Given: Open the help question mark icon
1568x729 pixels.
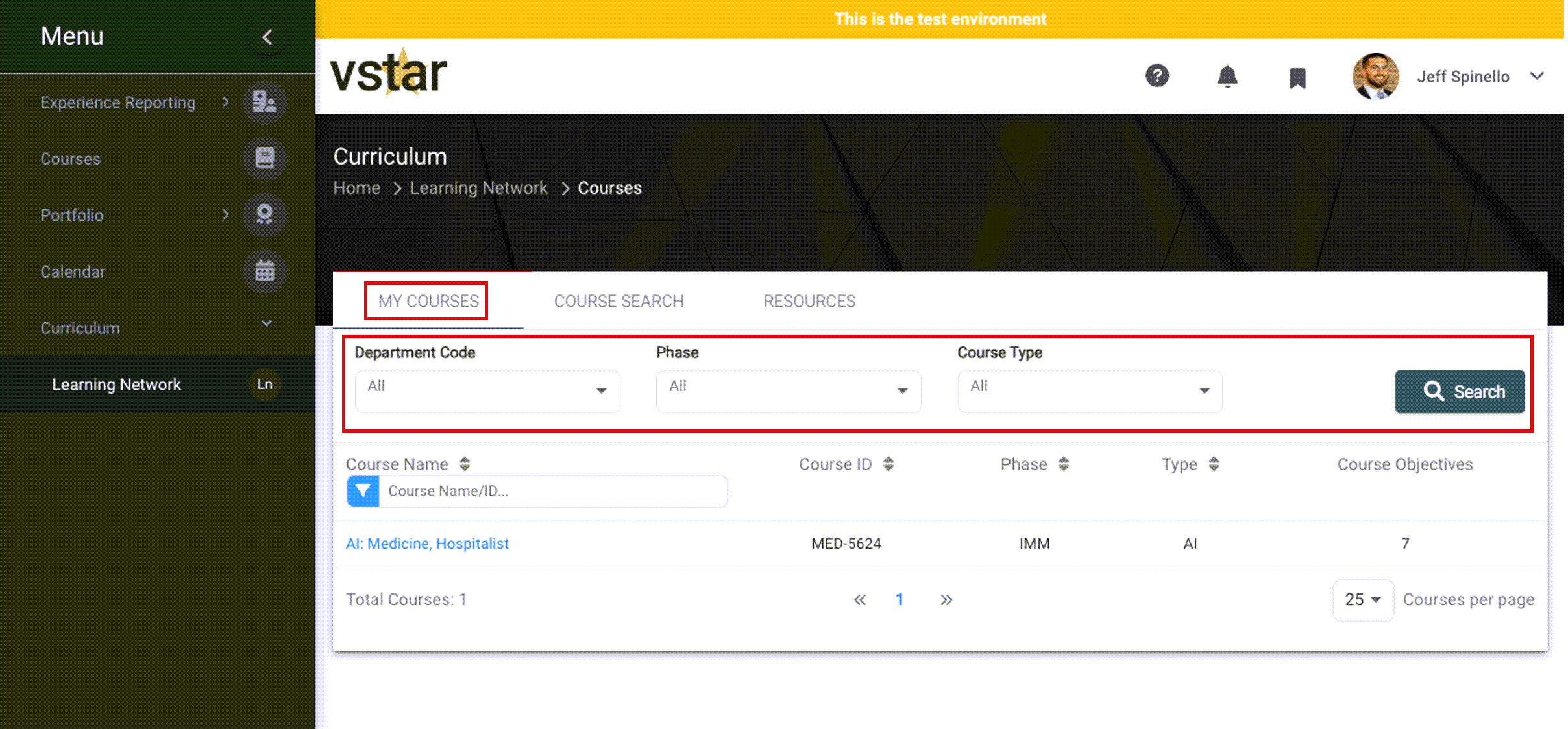Looking at the screenshot, I should [1157, 76].
